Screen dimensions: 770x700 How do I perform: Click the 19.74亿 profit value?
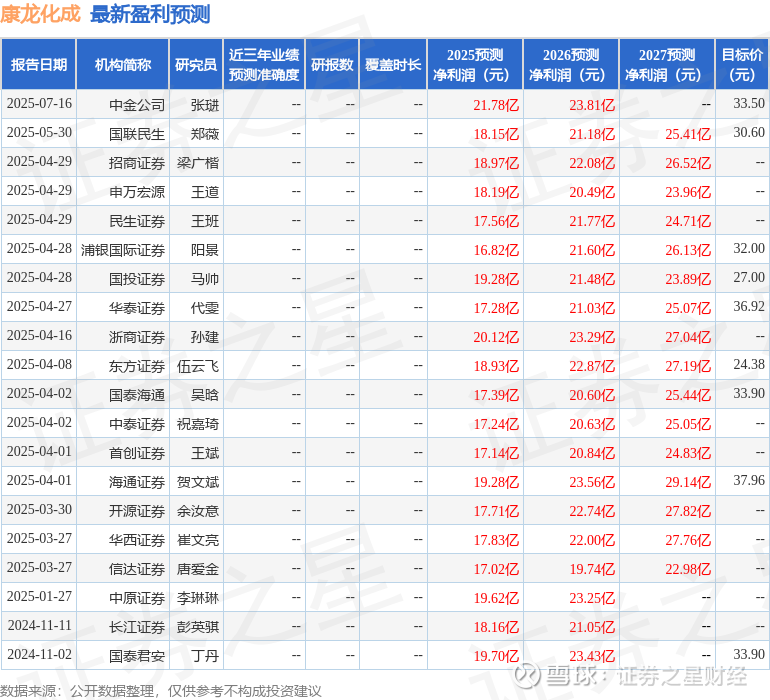(592, 568)
